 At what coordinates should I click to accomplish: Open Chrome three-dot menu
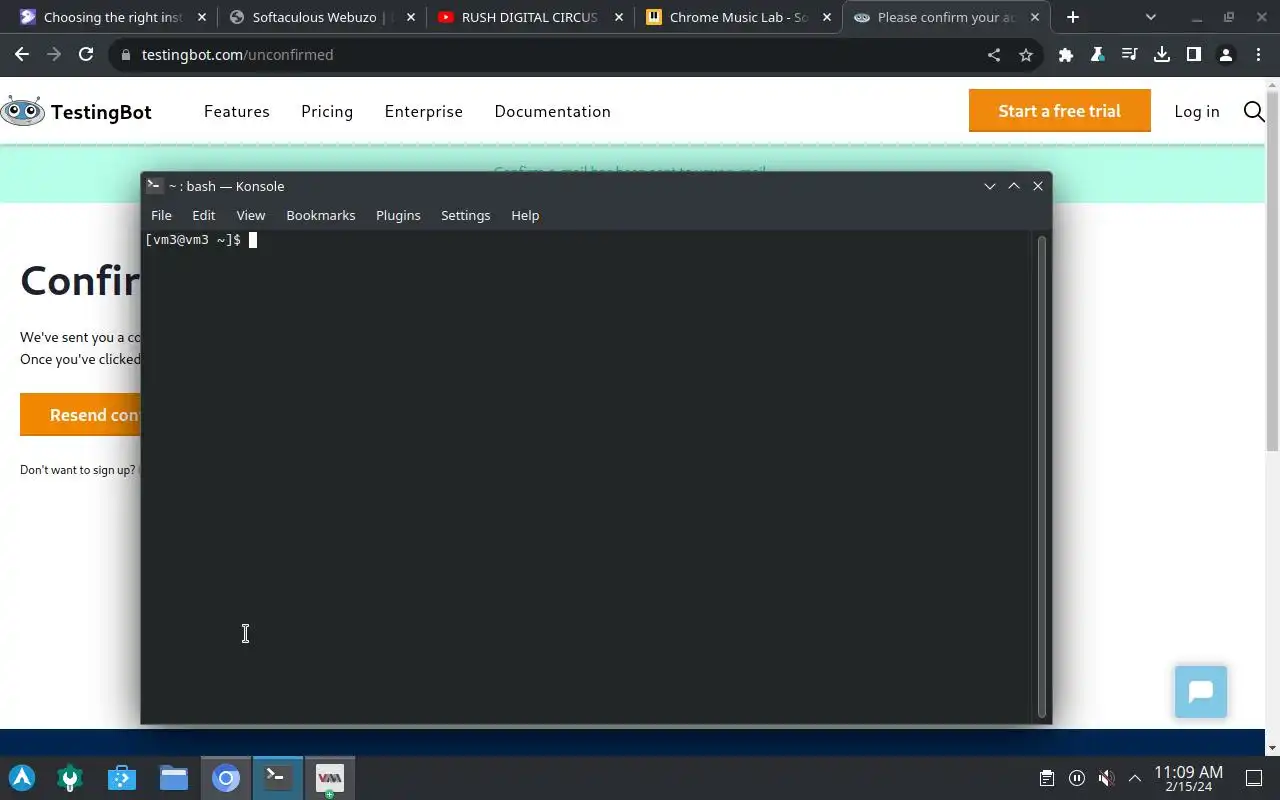pos(1258,55)
